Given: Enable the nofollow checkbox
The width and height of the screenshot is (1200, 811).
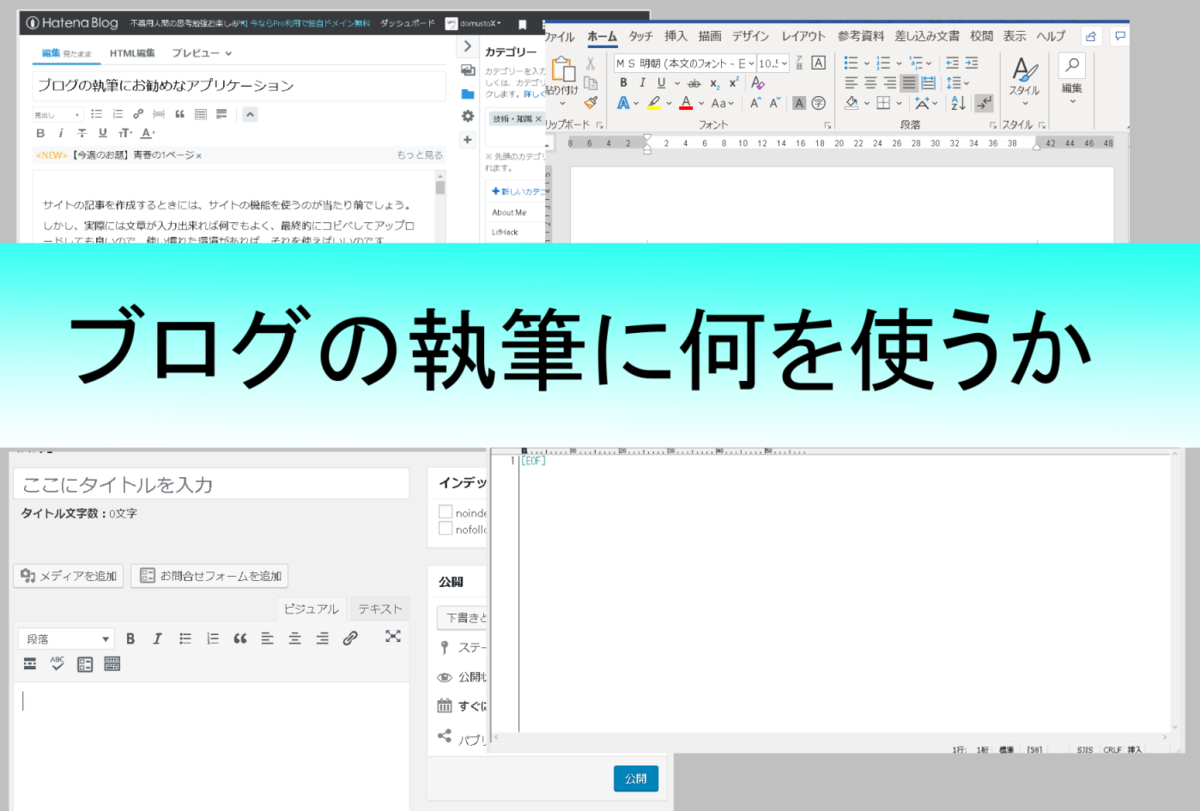Looking at the screenshot, I should click(446, 528).
